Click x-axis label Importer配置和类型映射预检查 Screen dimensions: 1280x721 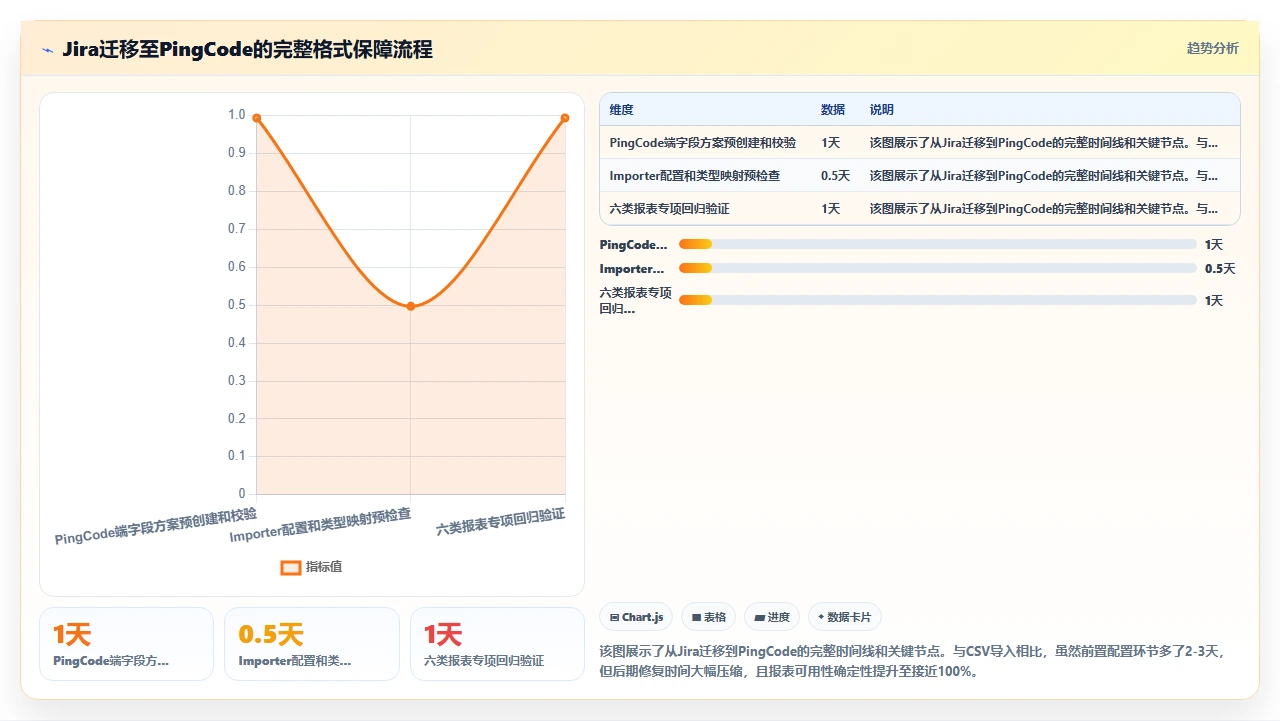[320, 526]
